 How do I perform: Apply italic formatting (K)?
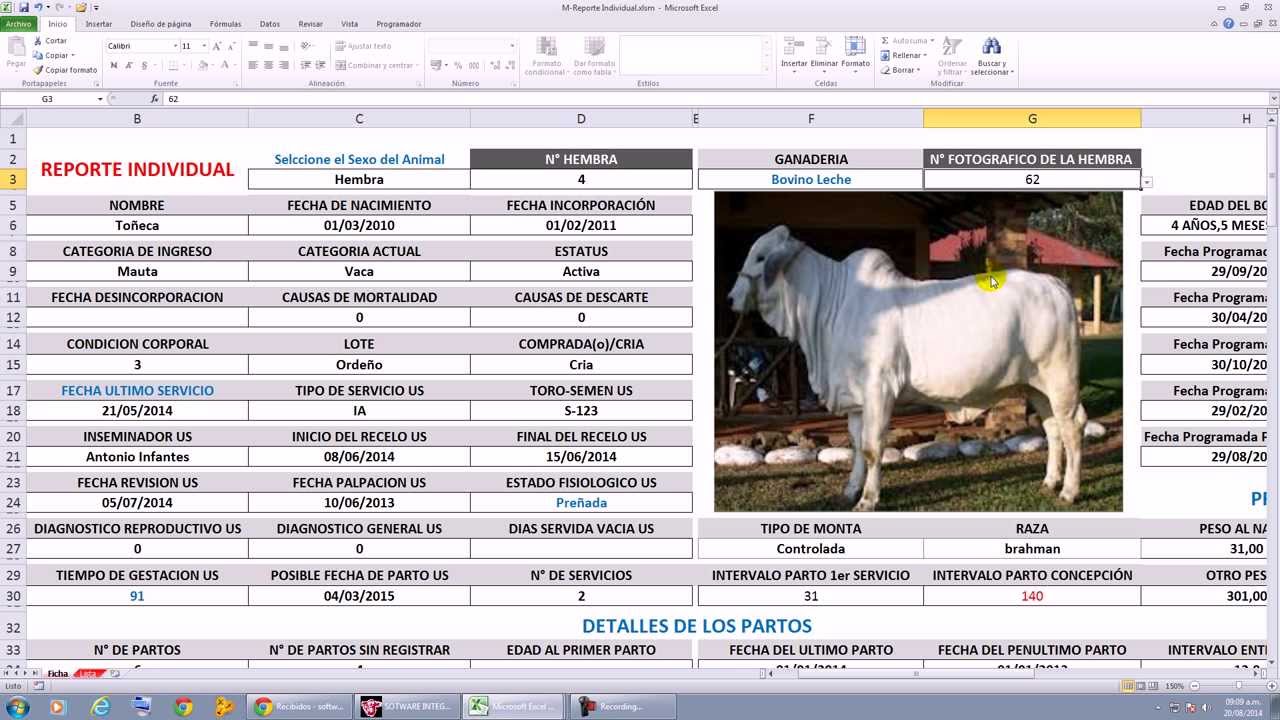pyautogui.click(x=129, y=65)
